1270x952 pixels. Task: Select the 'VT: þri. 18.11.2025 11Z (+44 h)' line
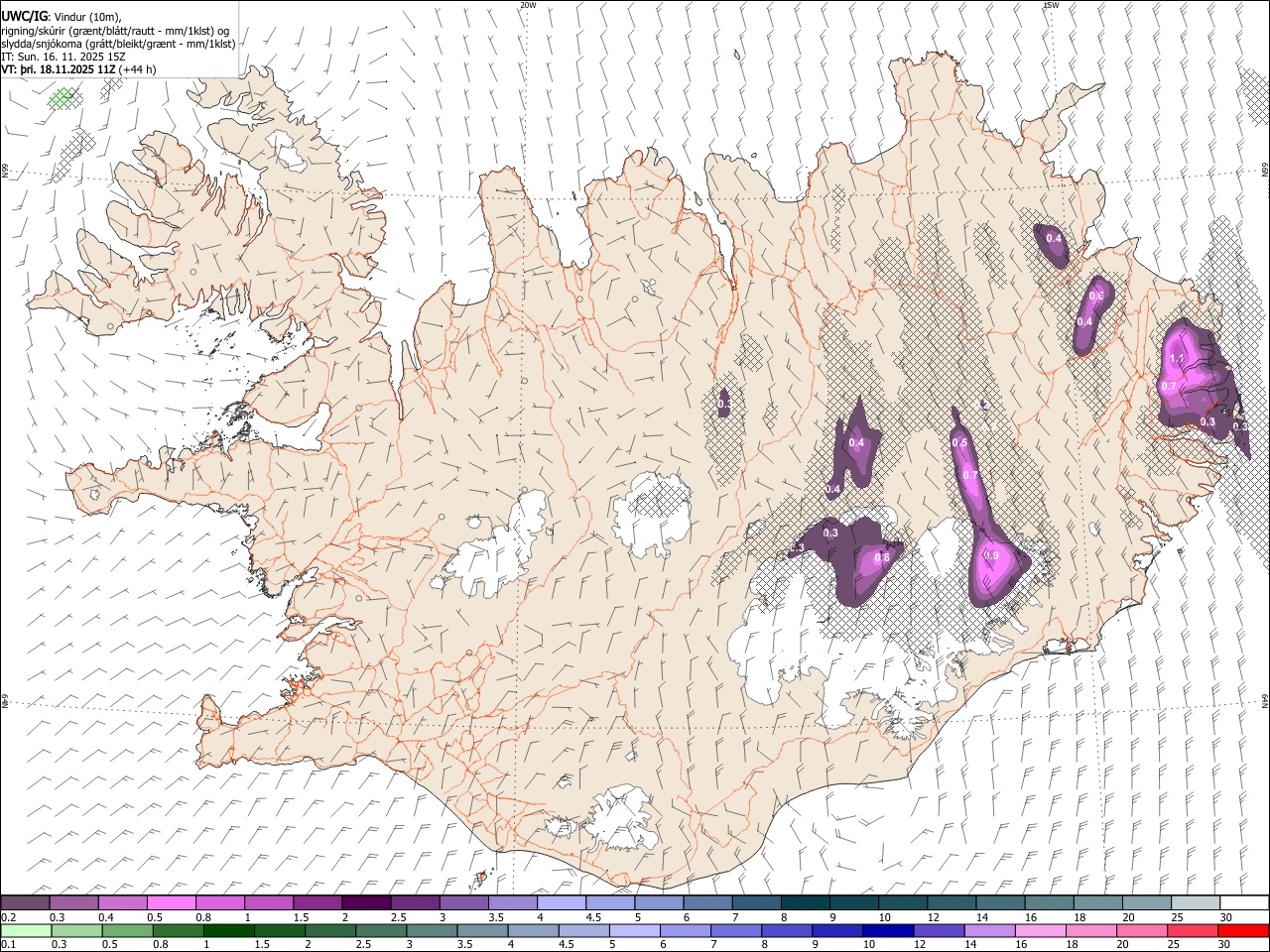pos(78,69)
